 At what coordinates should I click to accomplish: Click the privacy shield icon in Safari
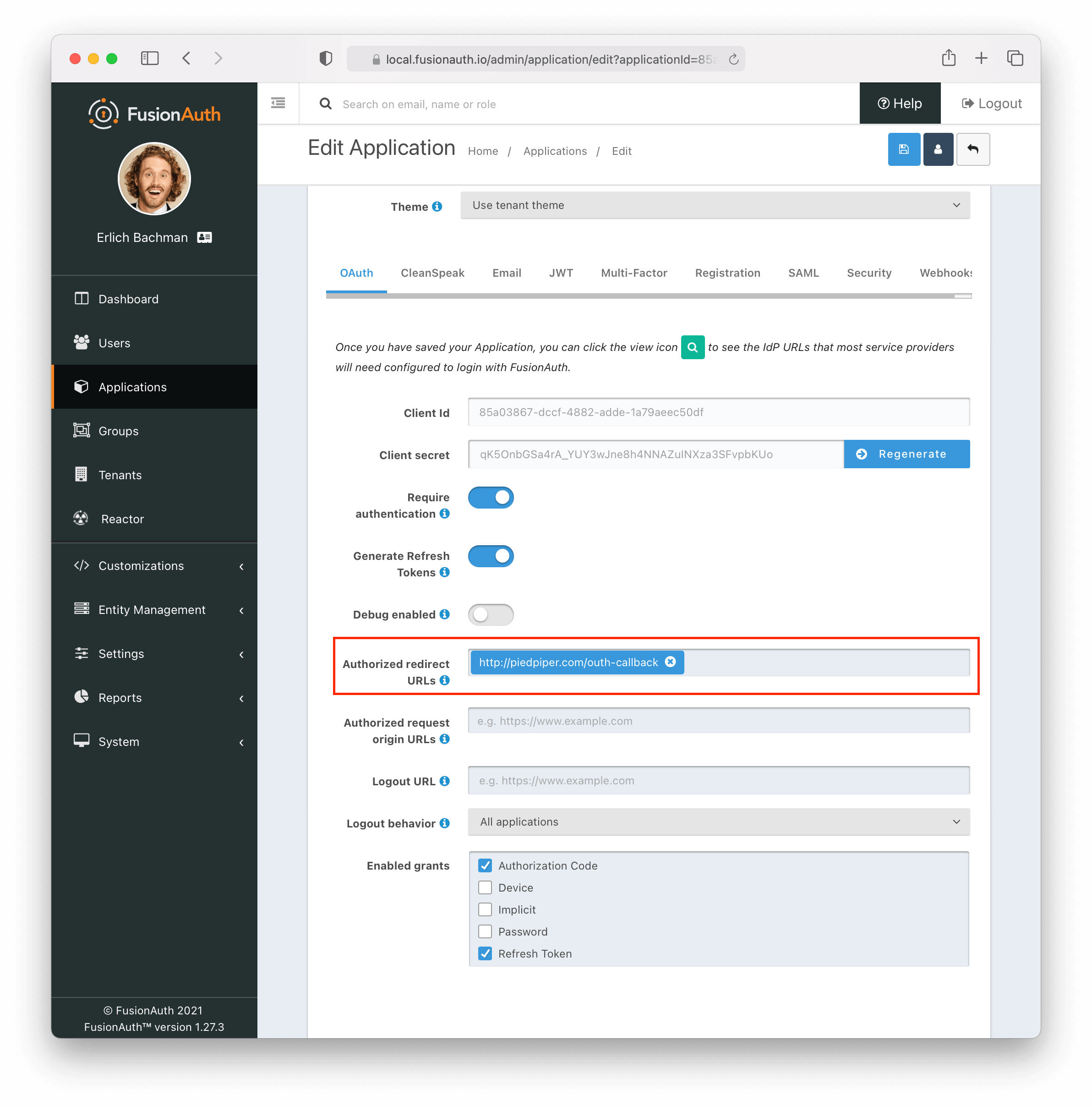pyautogui.click(x=326, y=58)
